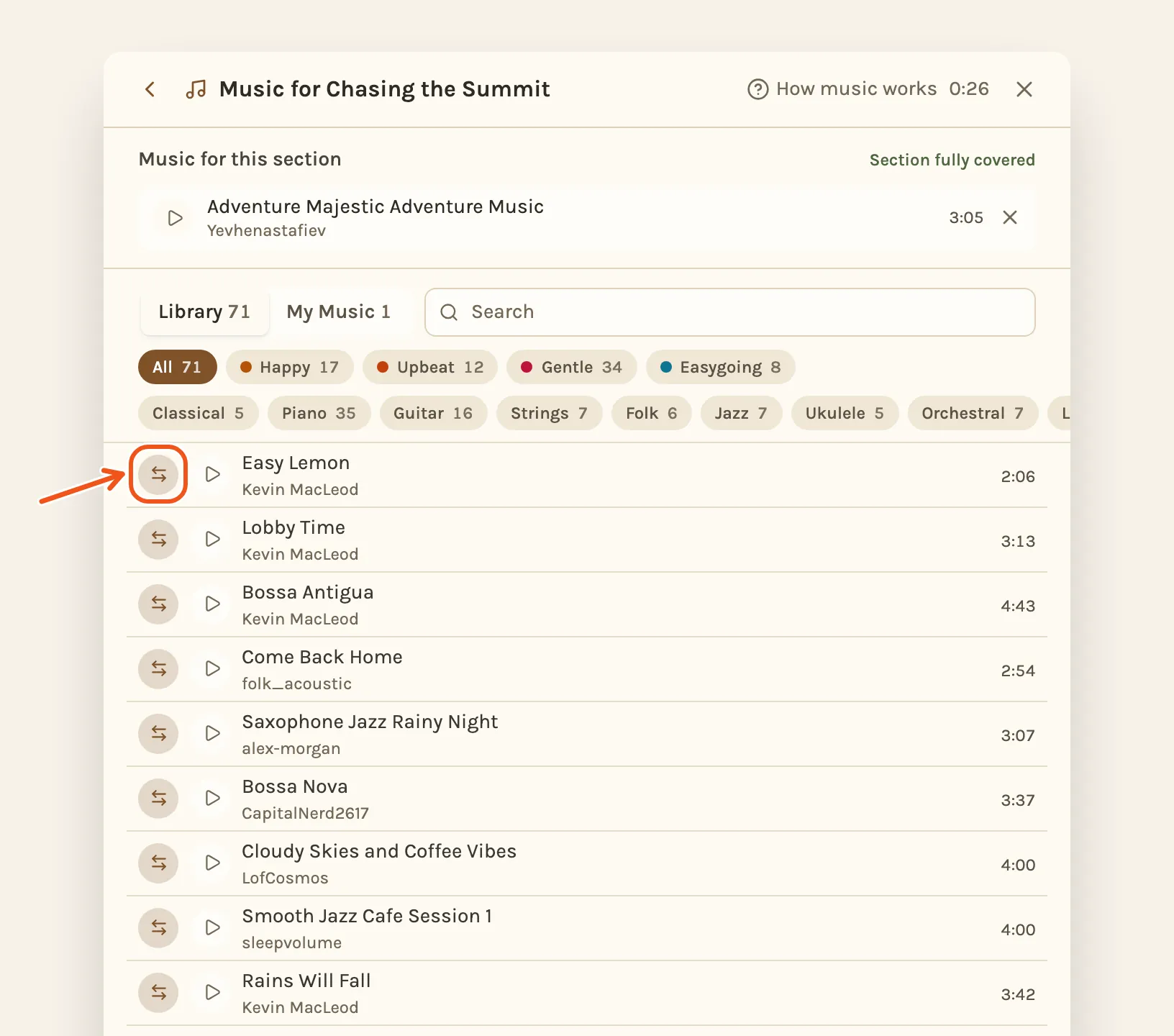Filter tracks by Strings

coord(550,414)
